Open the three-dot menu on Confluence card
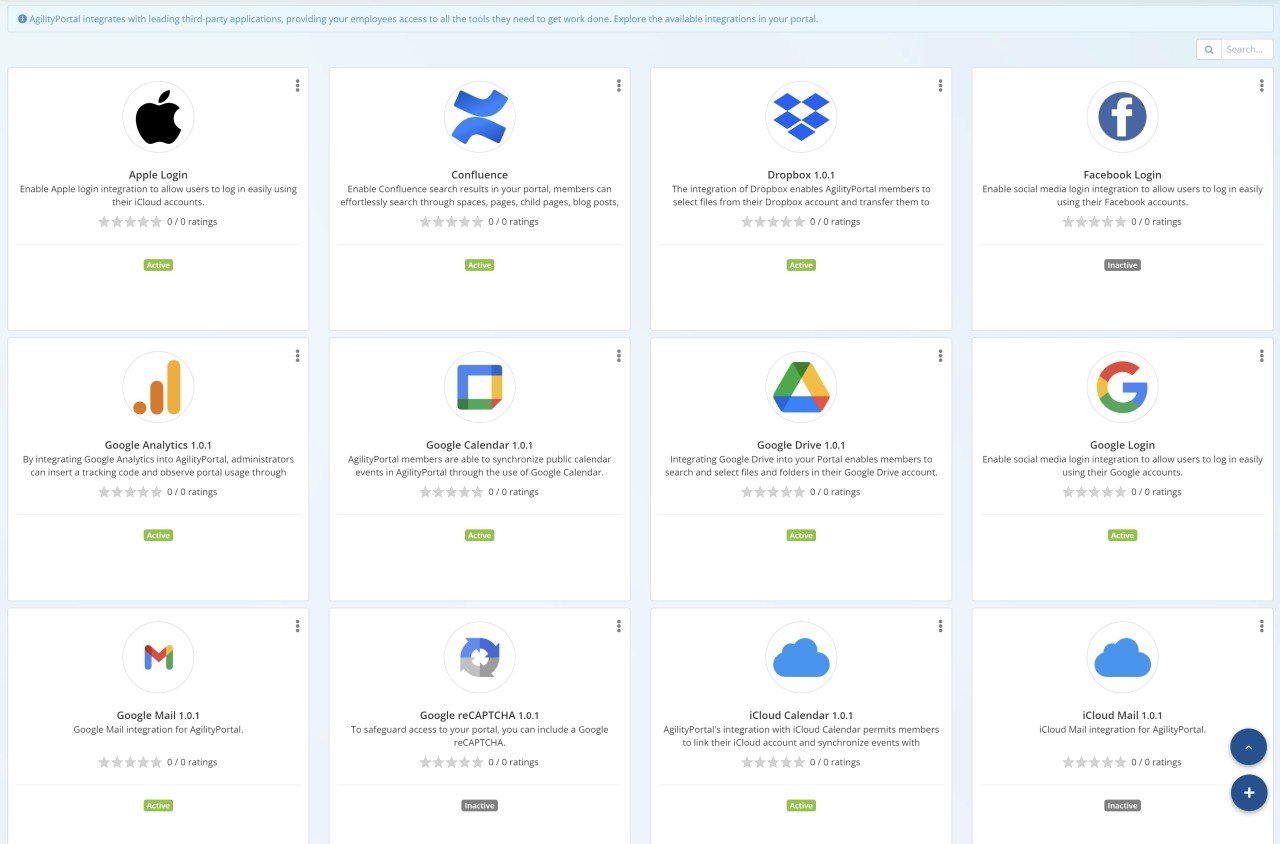Screen dimensions: 1280x844 pyautogui.click(x=618, y=85)
